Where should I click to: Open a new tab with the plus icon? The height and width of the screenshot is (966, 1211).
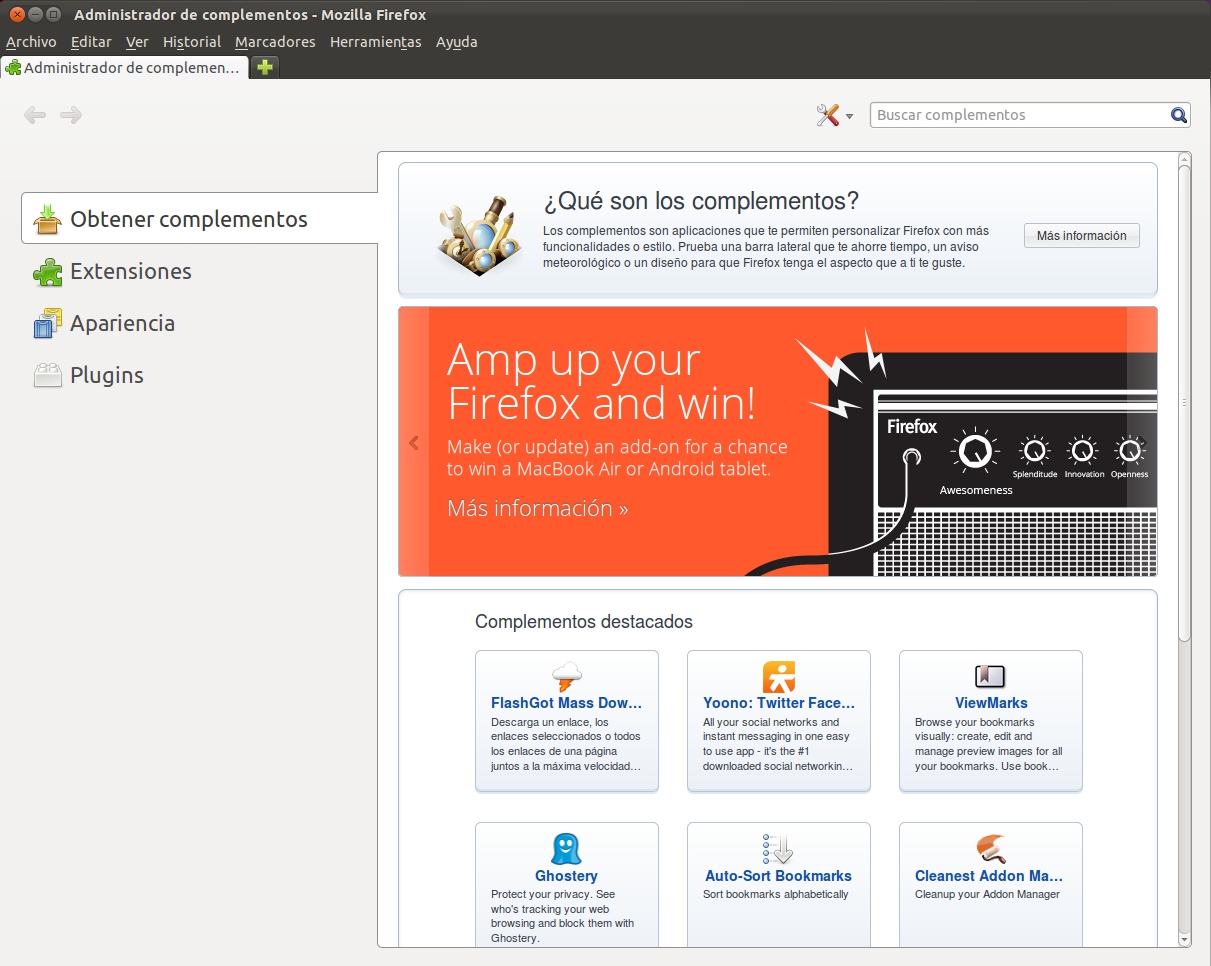pyautogui.click(x=264, y=67)
